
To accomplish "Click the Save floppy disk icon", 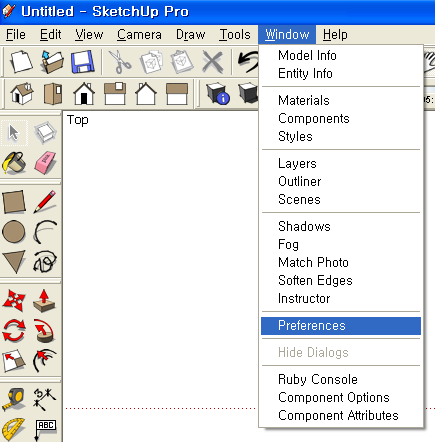I will pos(83,62).
